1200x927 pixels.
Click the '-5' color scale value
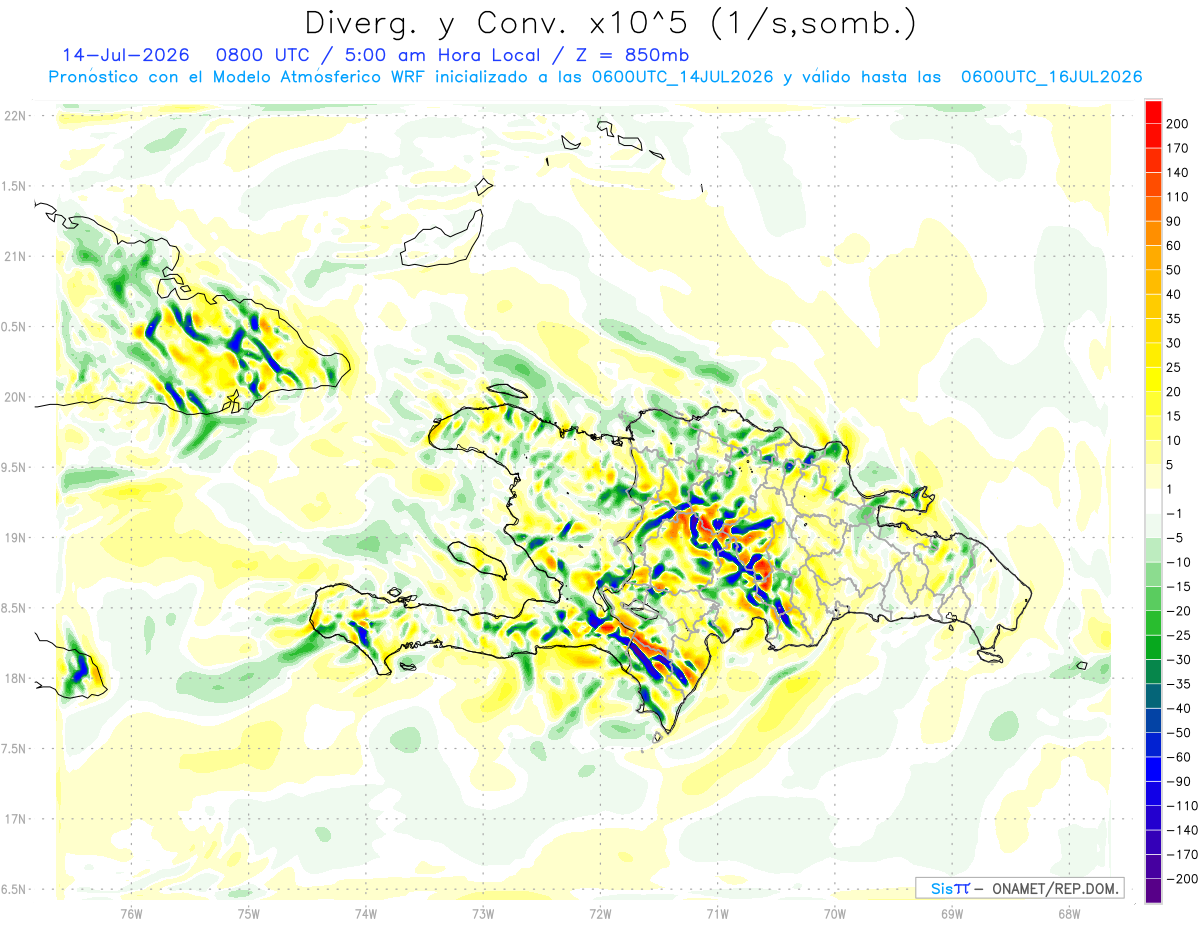click(x=1174, y=538)
